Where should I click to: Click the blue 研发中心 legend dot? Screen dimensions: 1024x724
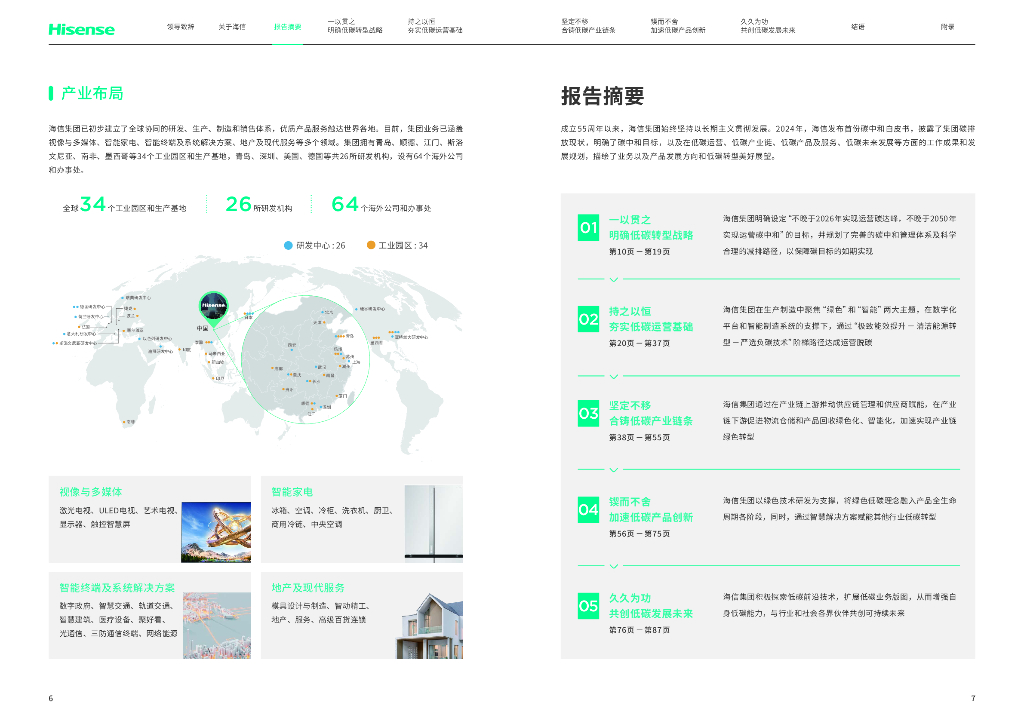289,245
